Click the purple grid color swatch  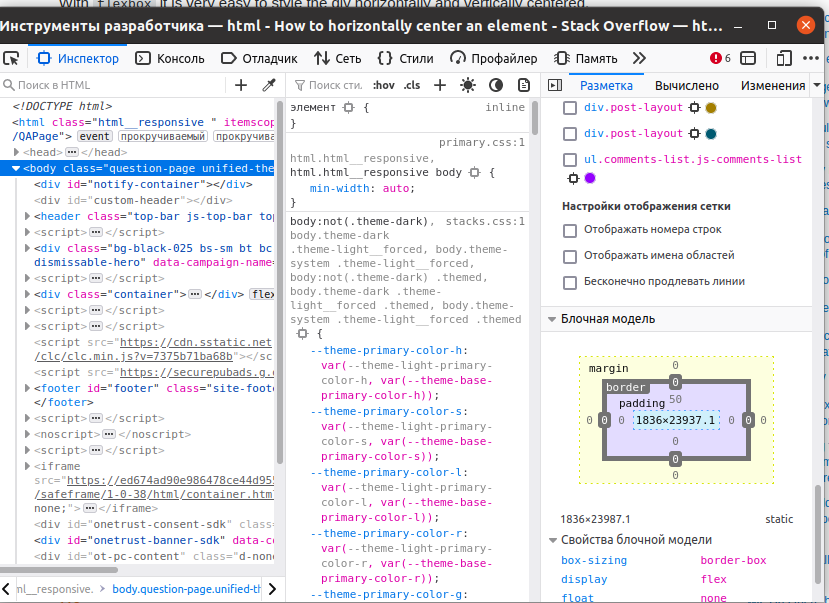[590, 179]
